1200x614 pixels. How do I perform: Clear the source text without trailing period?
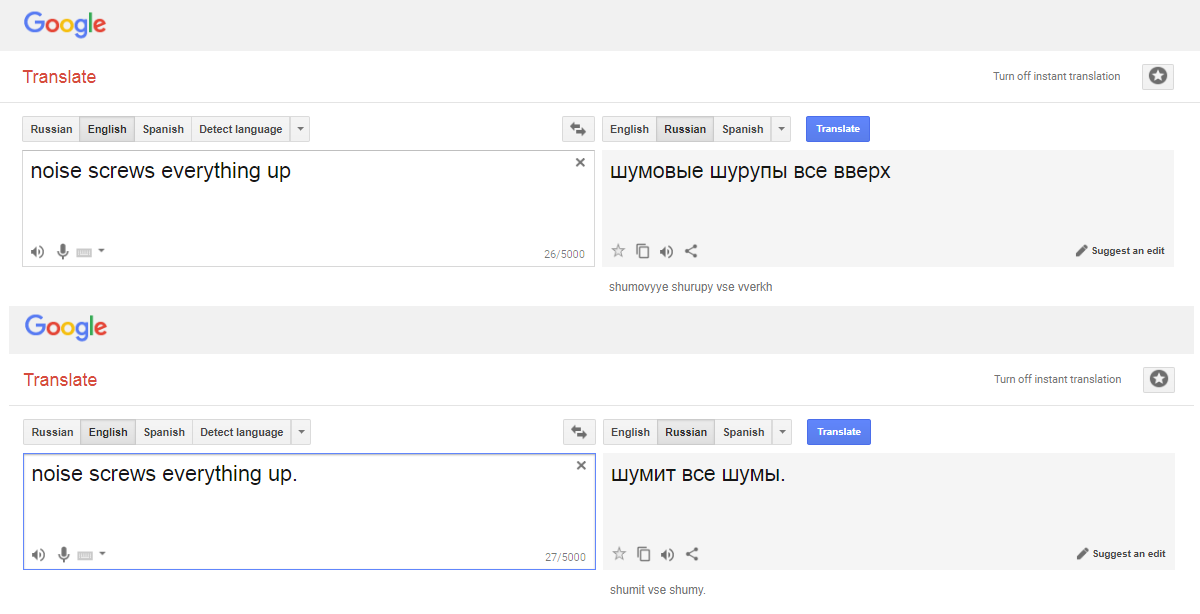pyautogui.click(x=580, y=163)
